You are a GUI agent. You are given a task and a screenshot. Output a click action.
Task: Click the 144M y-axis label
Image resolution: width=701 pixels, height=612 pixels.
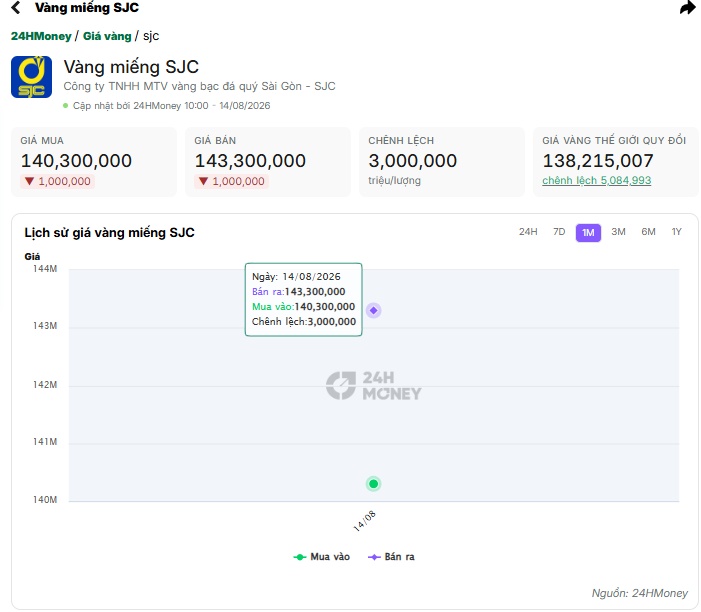click(45, 269)
